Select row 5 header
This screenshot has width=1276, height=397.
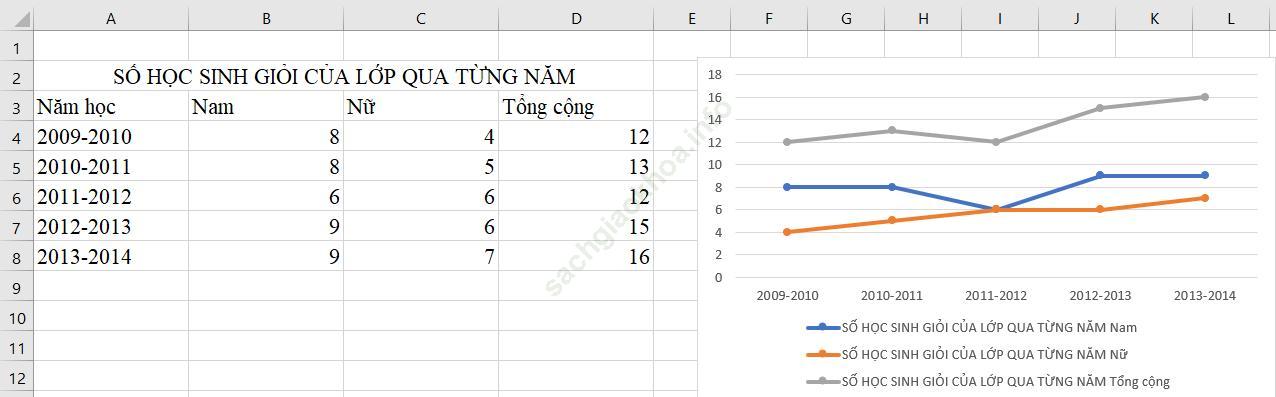pyautogui.click(x=16, y=166)
